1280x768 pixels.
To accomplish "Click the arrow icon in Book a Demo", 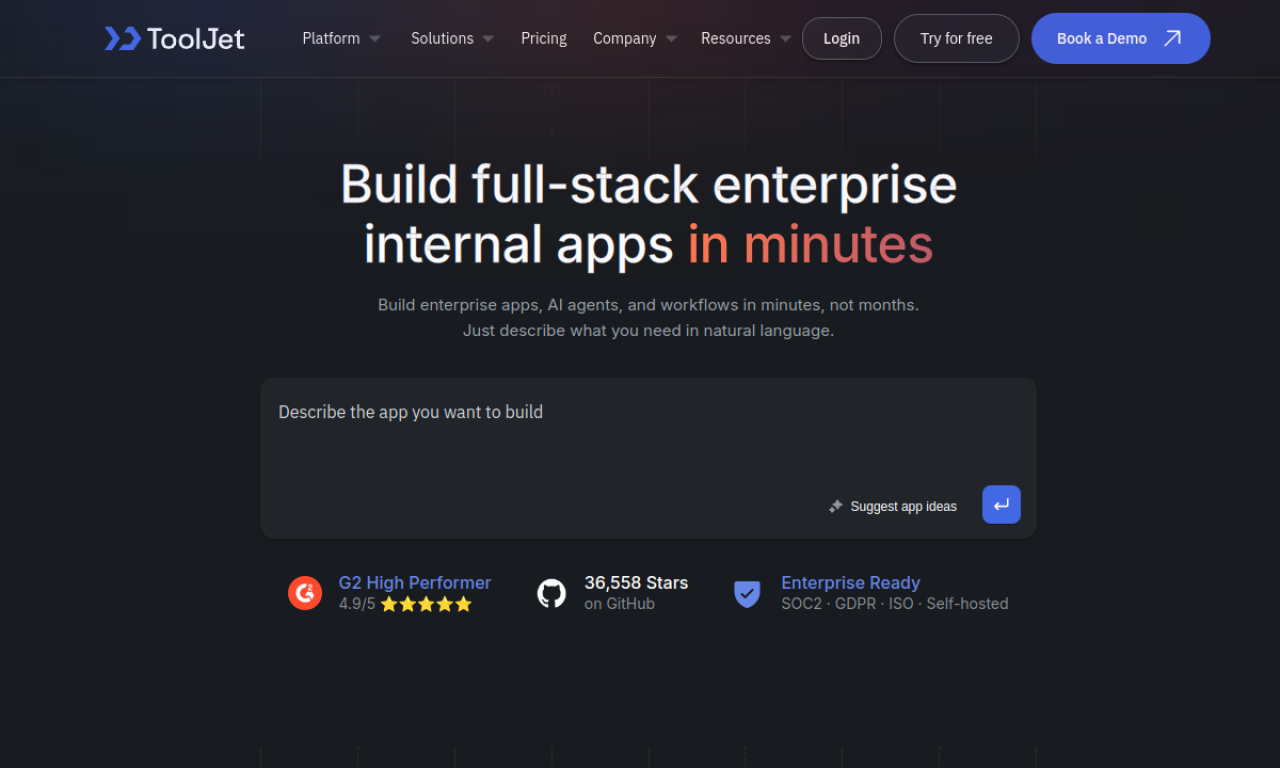I will point(1172,39).
